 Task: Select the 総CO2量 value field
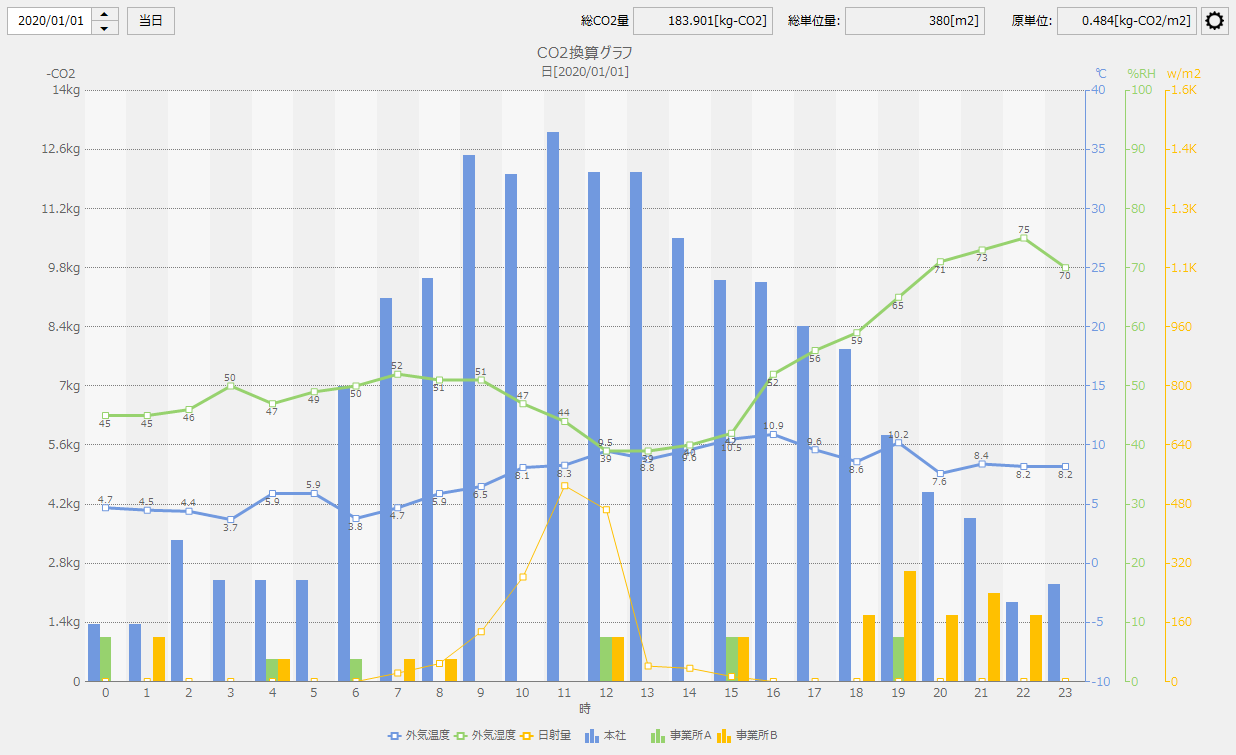coord(702,21)
